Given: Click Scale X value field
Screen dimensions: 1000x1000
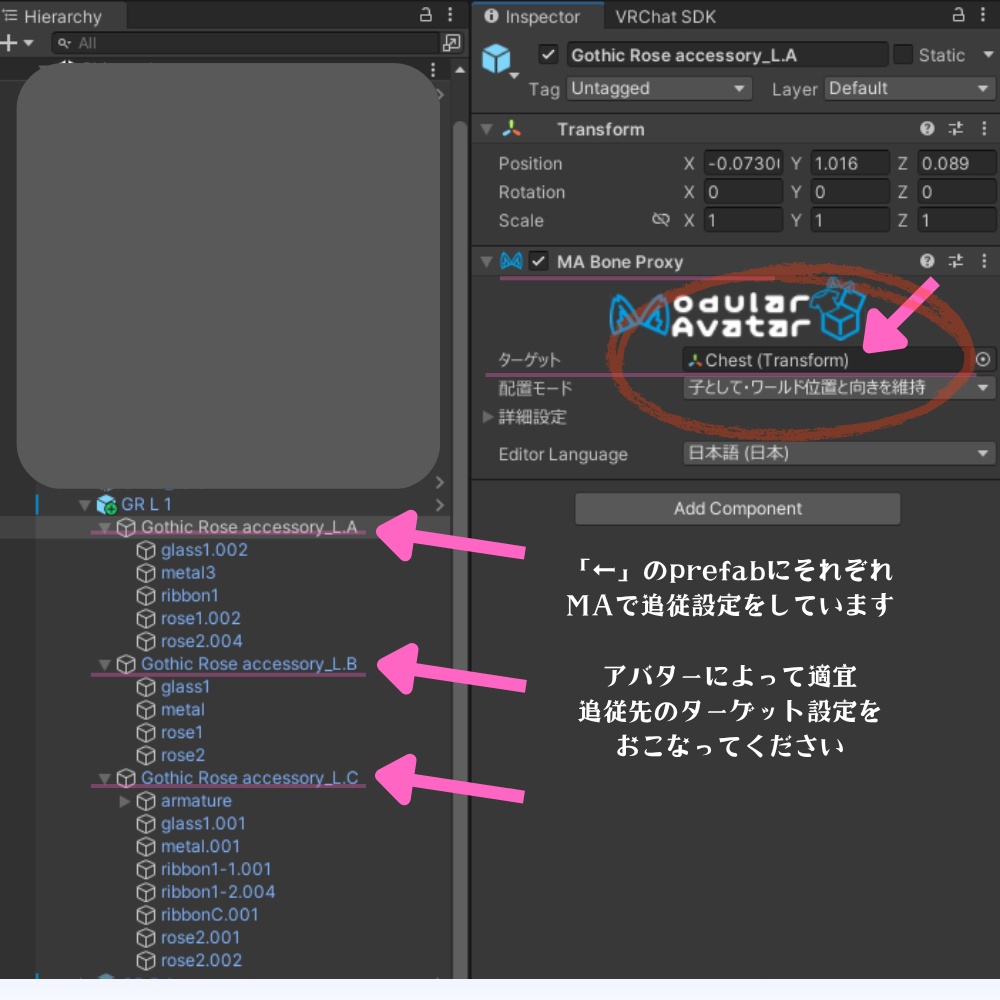Looking at the screenshot, I should (x=743, y=221).
